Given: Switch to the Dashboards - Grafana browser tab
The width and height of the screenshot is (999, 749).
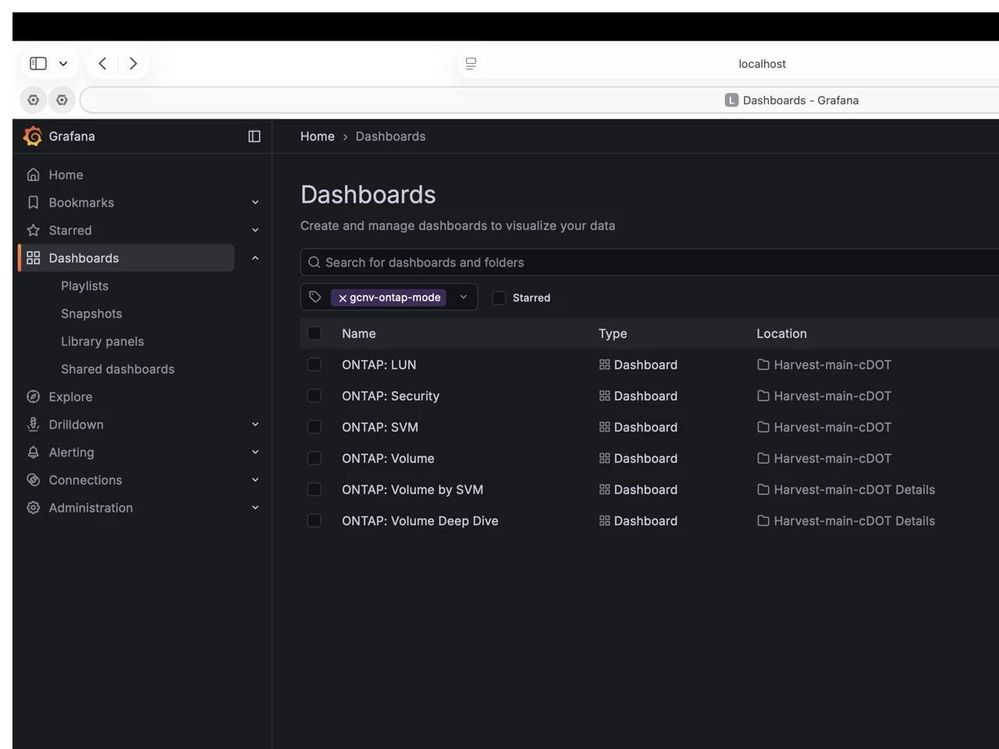Looking at the screenshot, I should click(x=792, y=100).
